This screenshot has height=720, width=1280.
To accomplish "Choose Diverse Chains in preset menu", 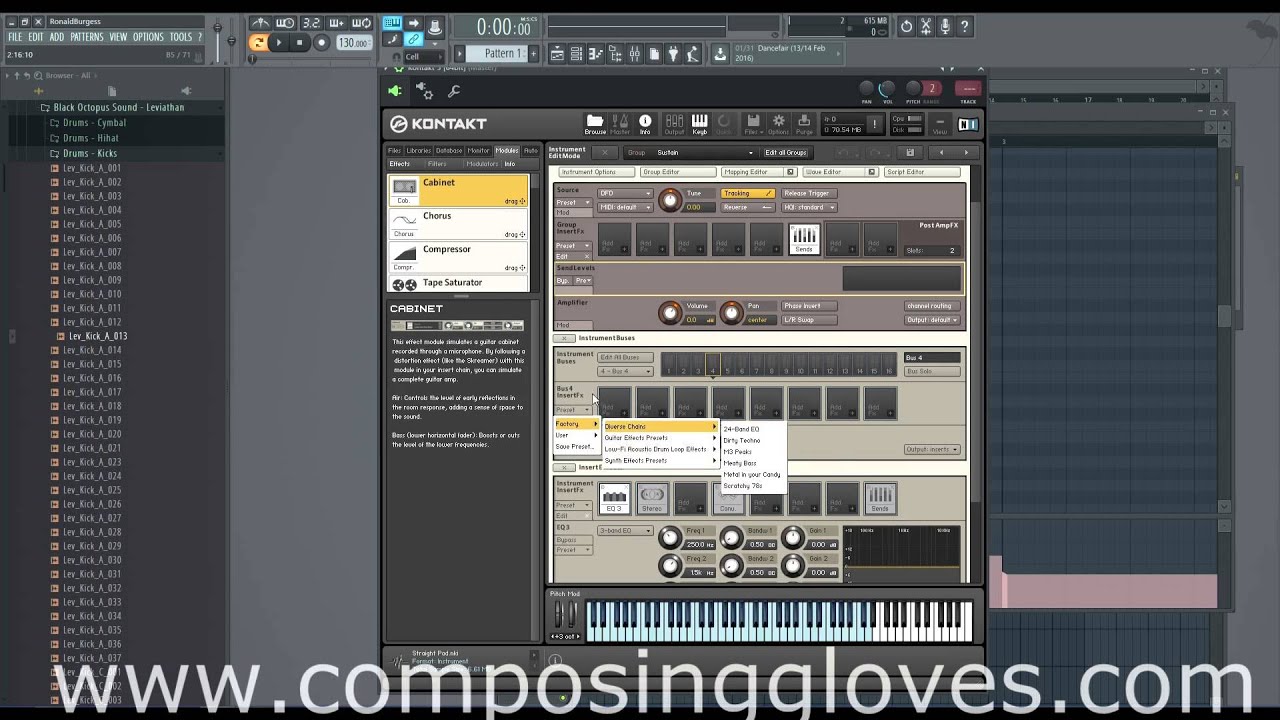I will pos(659,426).
